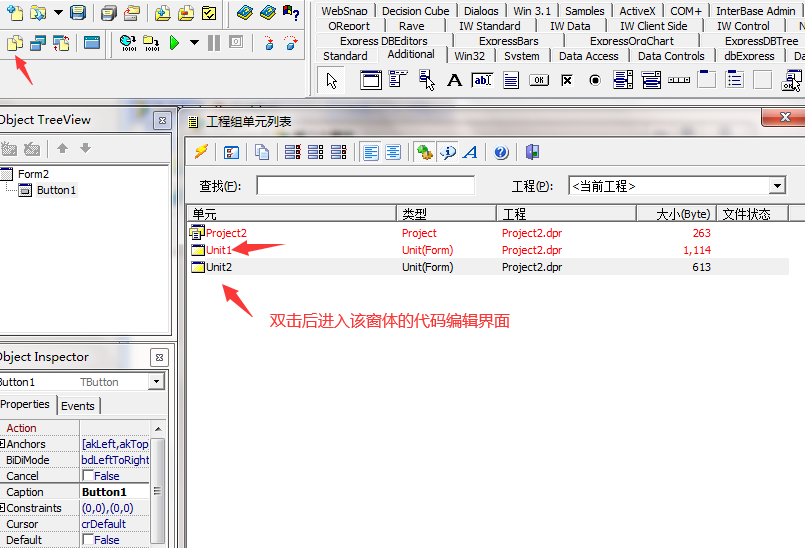Viewport: 805px width, 548px height.
Task: Click the View Form icon
Action: [38, 43]
